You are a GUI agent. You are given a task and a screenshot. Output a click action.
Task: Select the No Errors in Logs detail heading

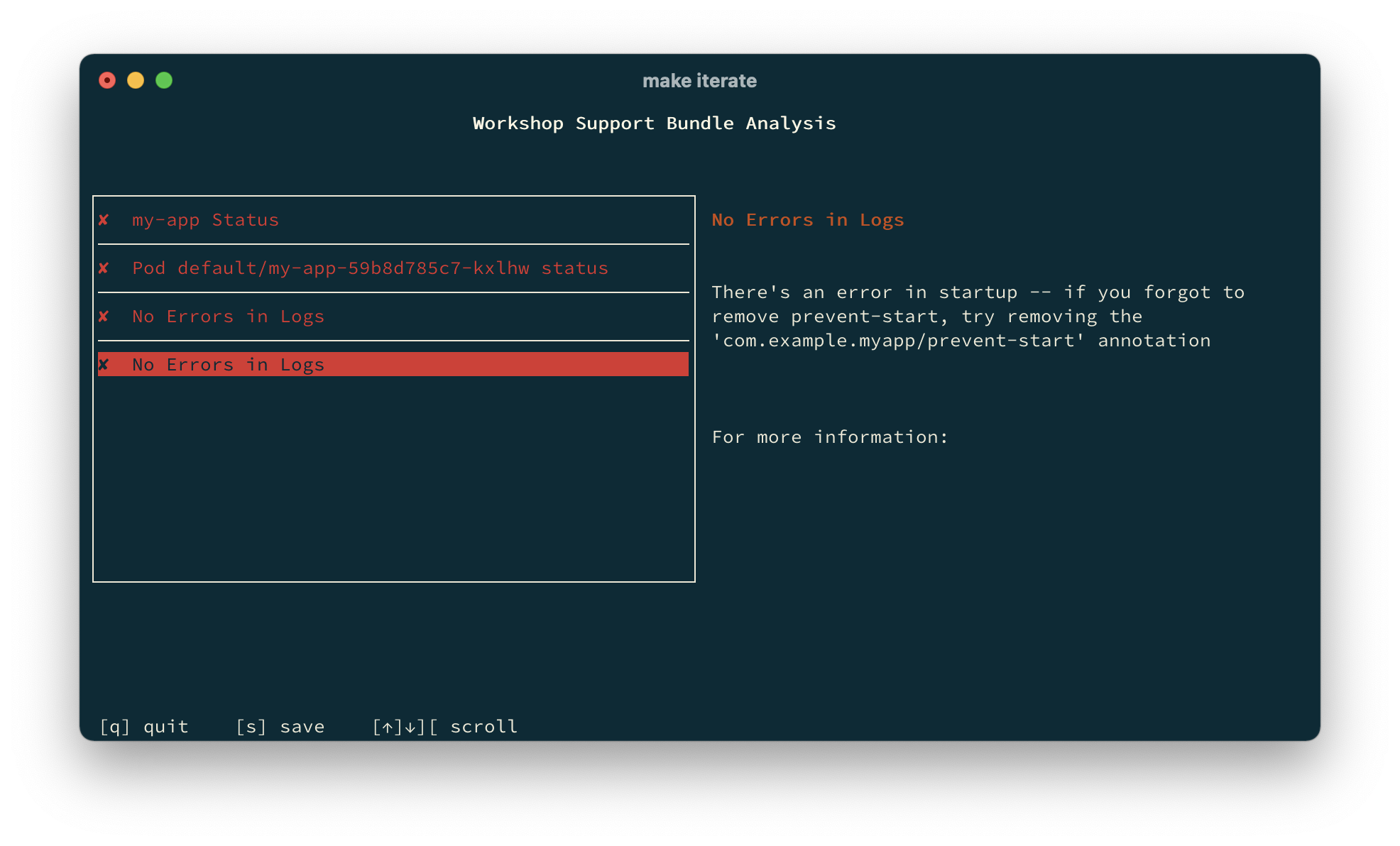[x=808, y=220]
